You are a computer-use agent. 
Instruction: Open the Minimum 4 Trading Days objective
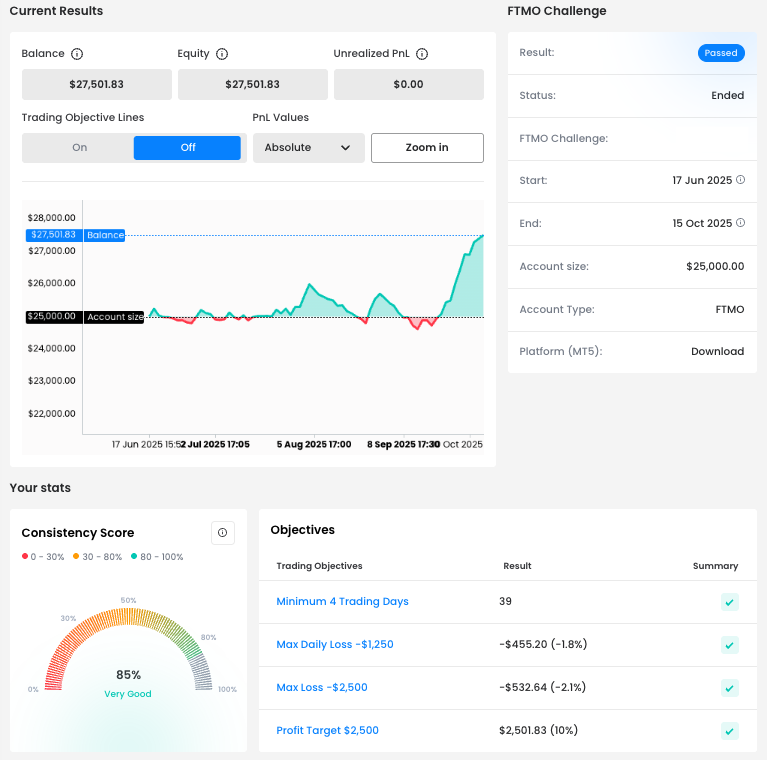[x=342, y=602]
